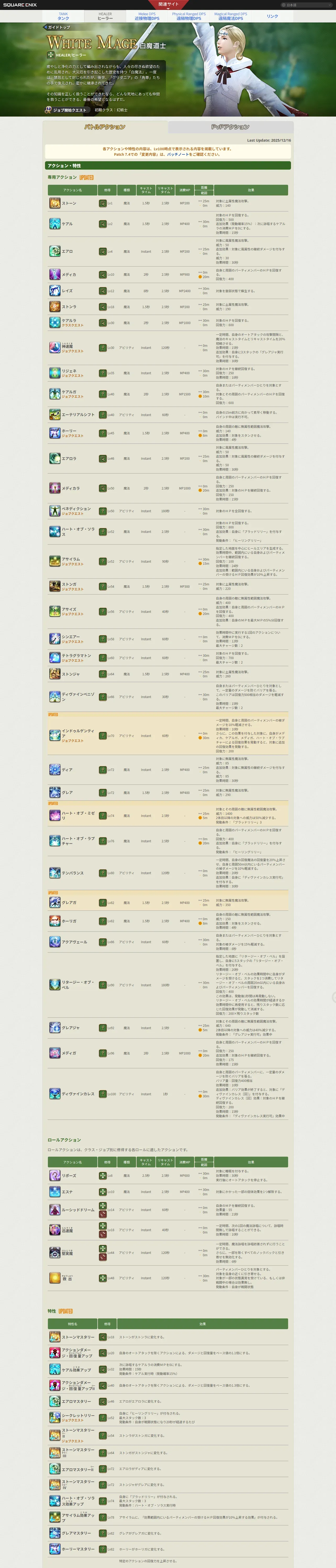
Task: Click the ケアルガ action icon
Action: (x=55, y=394)
